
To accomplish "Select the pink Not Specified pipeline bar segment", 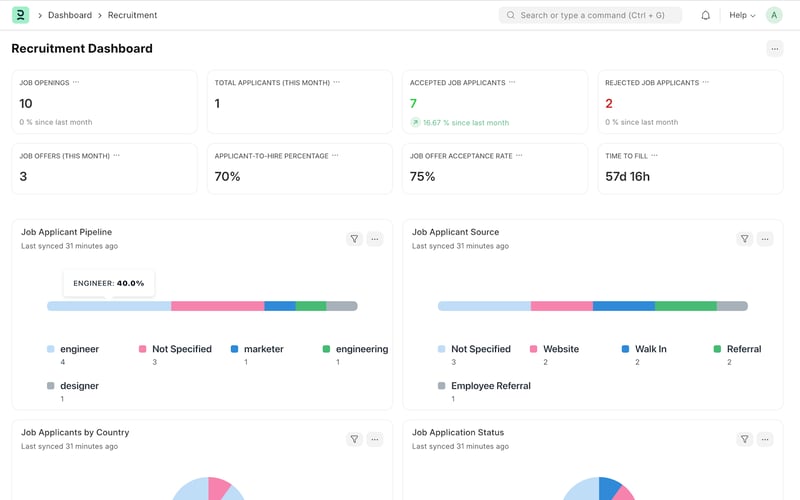I will click(x=218, y=306).
